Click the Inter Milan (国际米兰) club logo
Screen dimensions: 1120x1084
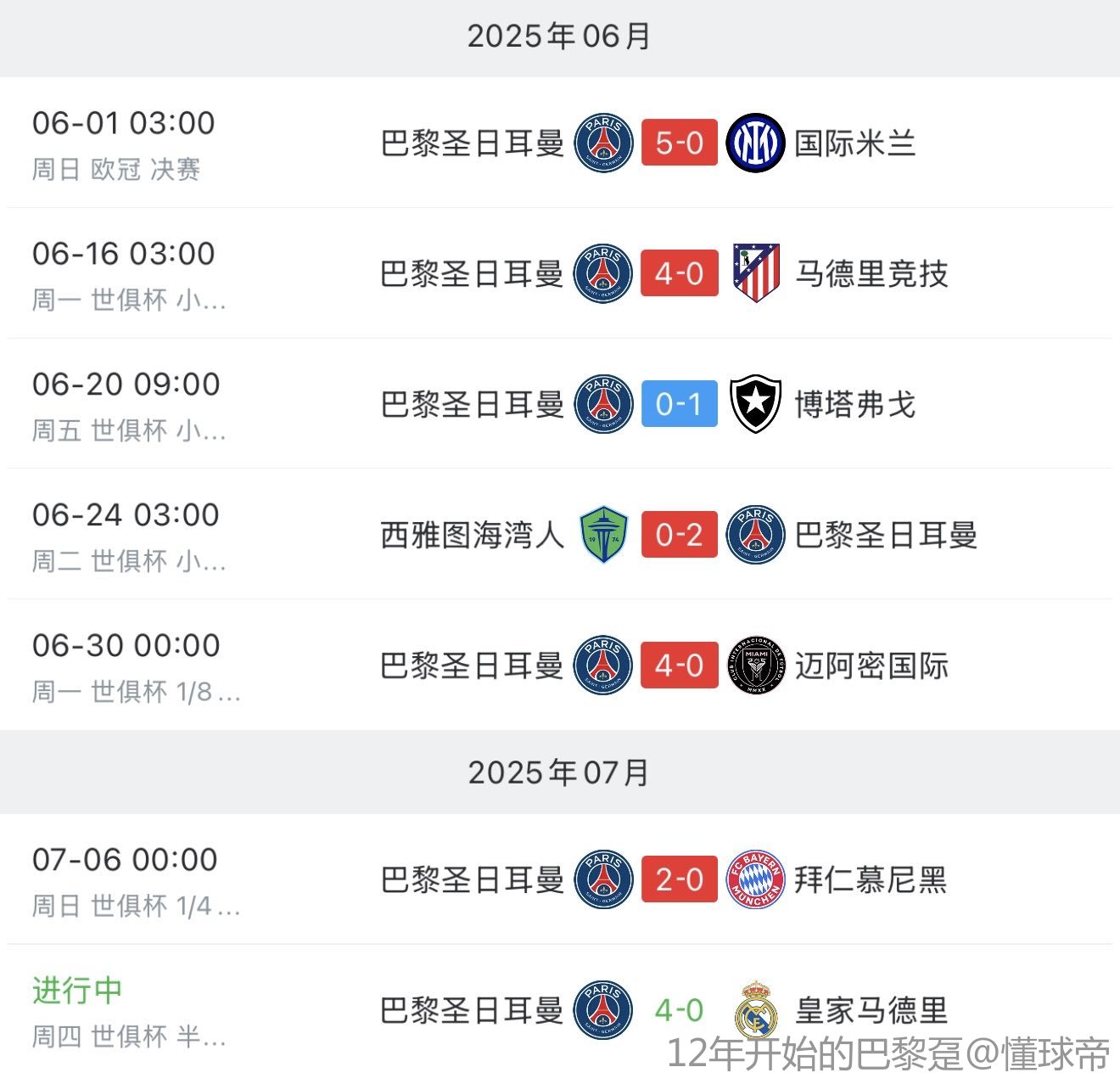755,143
